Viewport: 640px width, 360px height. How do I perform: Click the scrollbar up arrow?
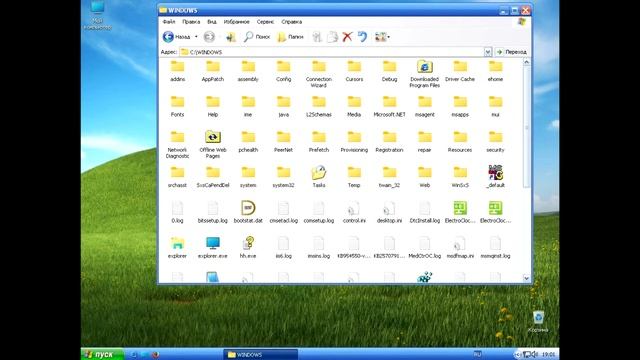click(527, 62)
